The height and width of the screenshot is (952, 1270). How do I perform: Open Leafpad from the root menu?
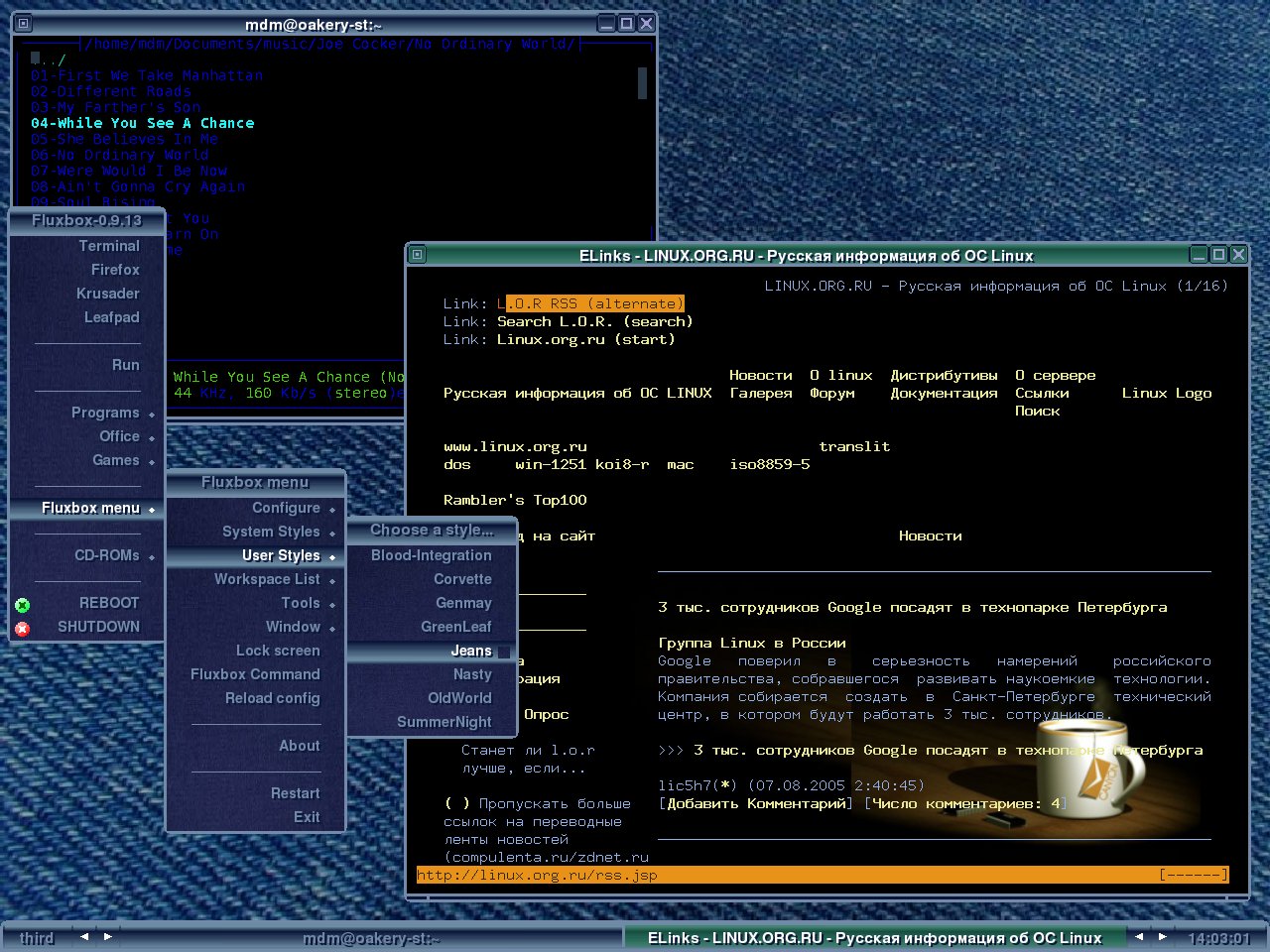pos(87,317)
